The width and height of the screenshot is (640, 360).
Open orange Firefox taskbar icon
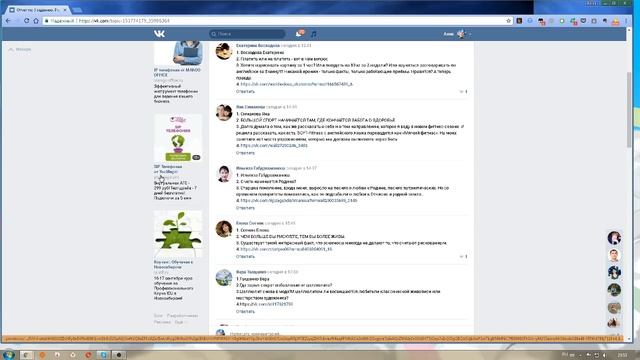pyautogui.click(x=42, y=355)
